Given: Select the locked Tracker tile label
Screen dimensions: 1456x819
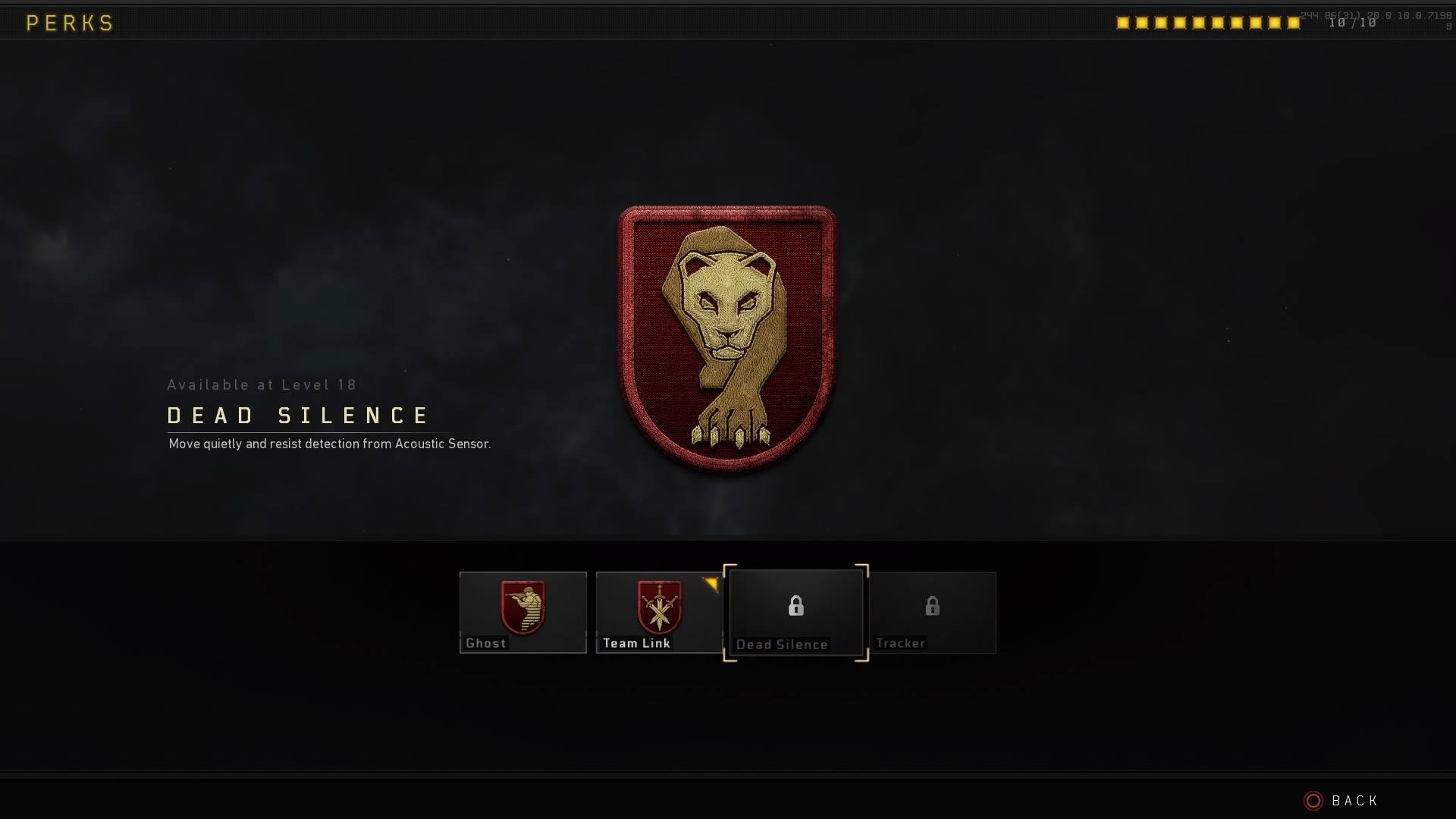Looking at the screenshot, I should click(900, 643).
